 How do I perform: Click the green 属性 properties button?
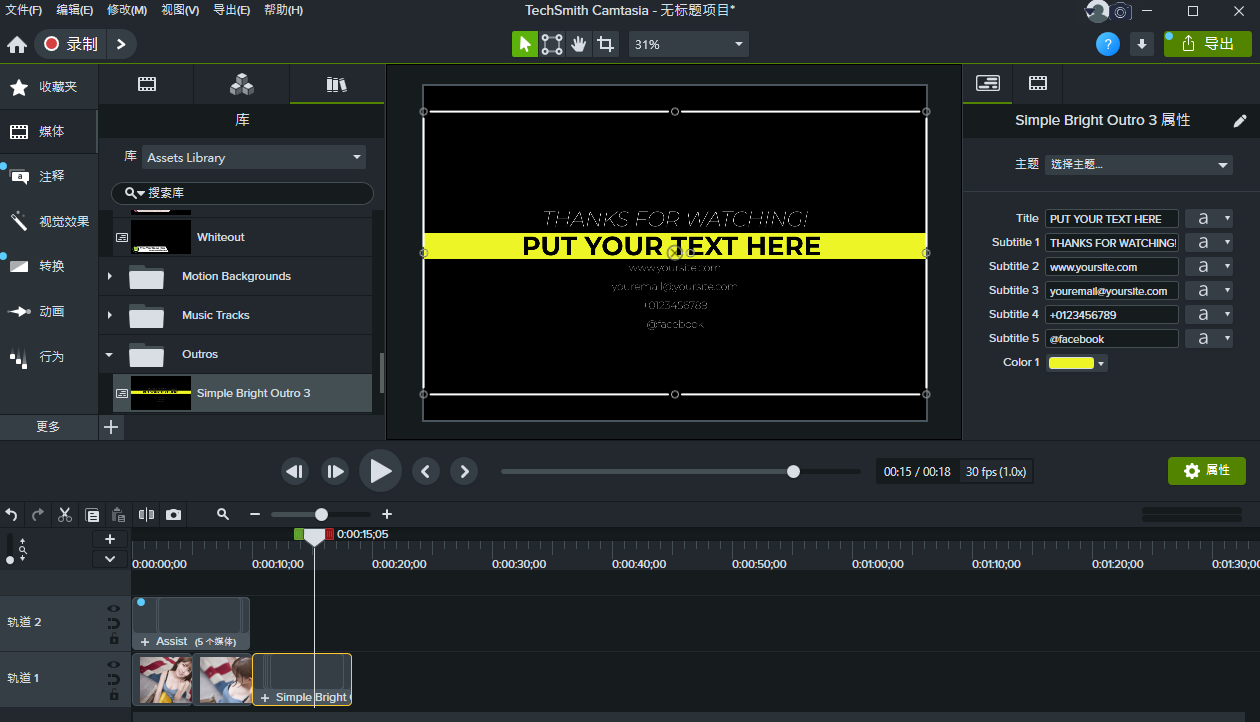click(1207, 471)
